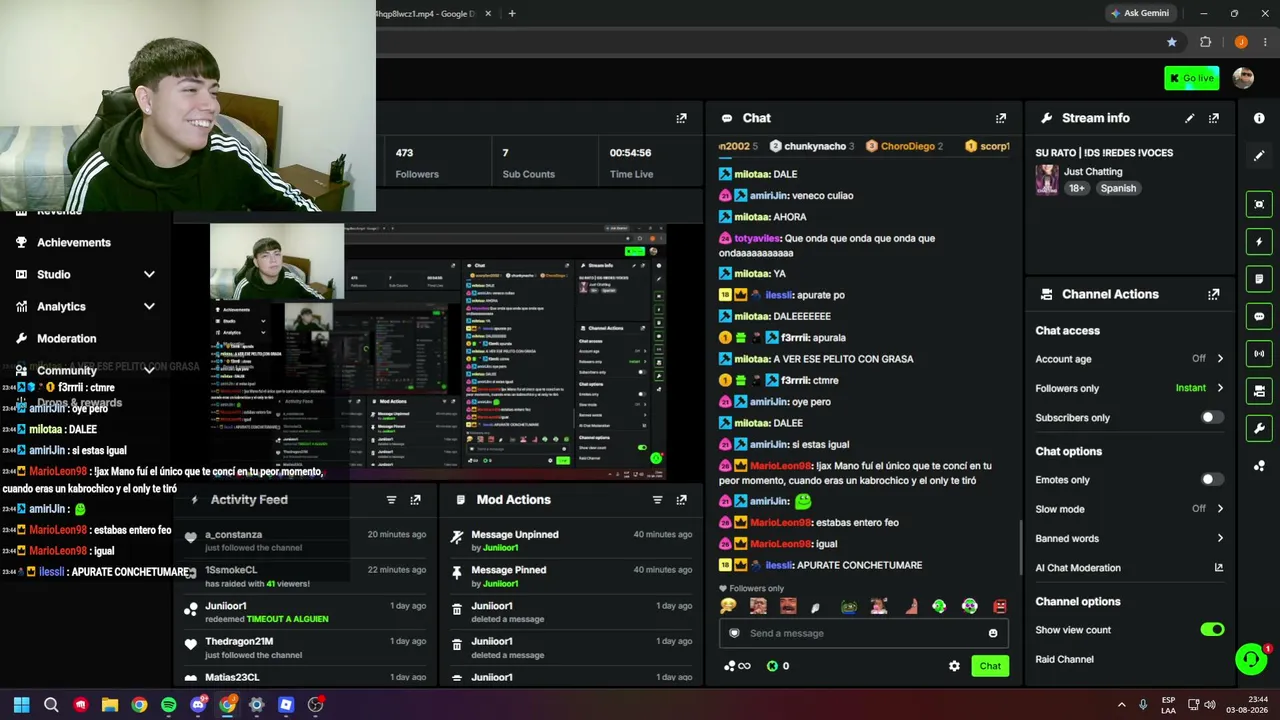
Task: Send message with green Chat button
Action: (990, 666)
